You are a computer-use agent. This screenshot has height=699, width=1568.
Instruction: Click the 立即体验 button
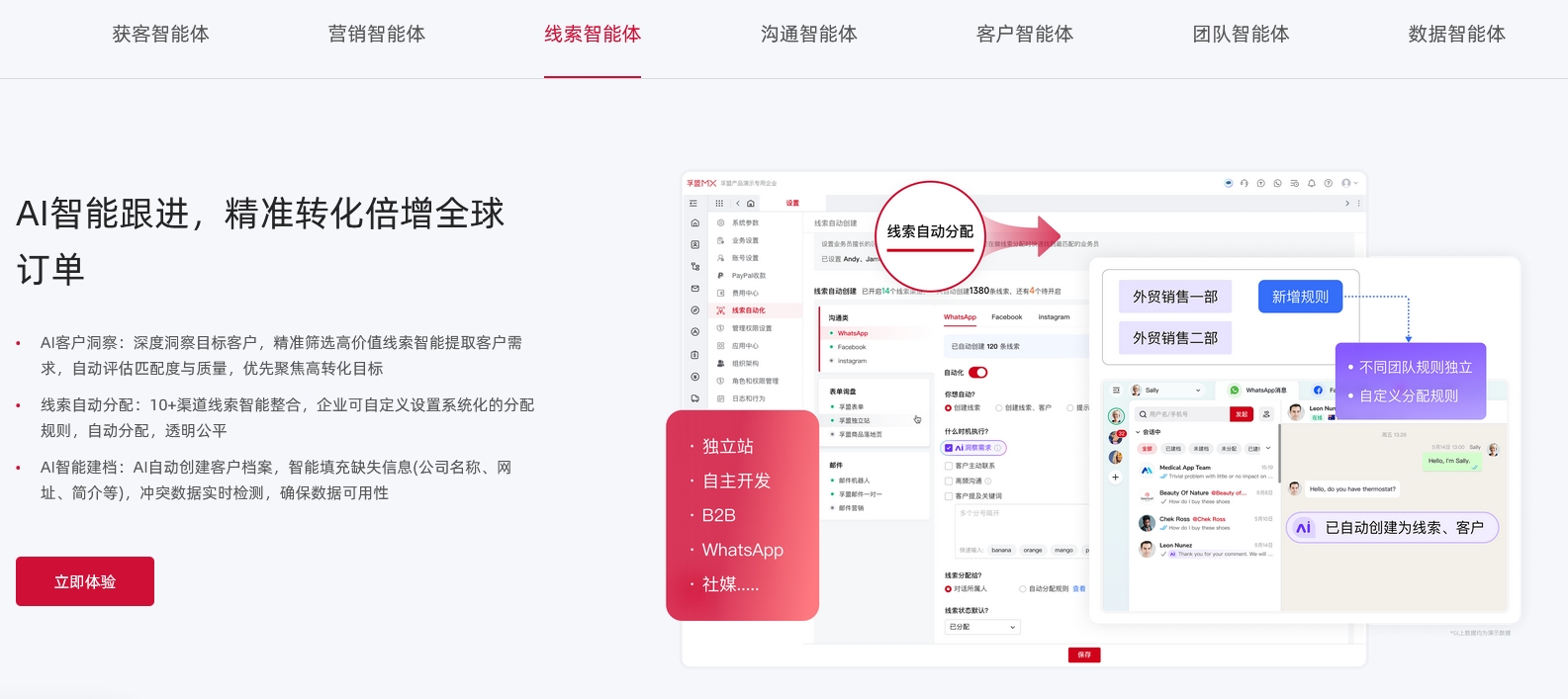point(85,581)
